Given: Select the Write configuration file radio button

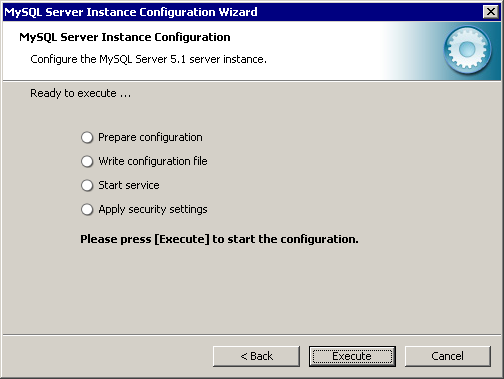Looking at the screenshot, I should coord(87,161).
